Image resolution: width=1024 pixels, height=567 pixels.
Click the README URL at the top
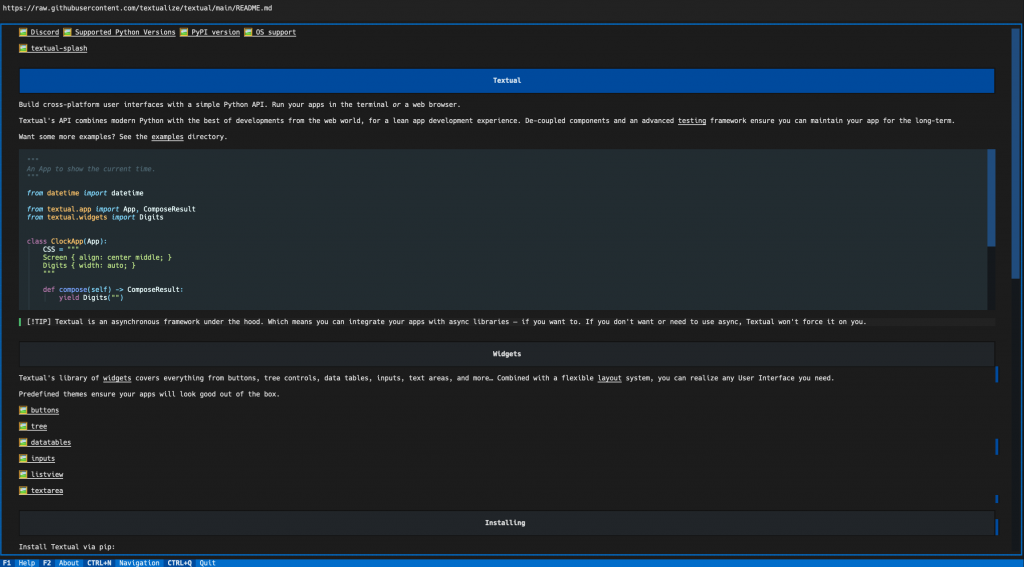(137, 8)
